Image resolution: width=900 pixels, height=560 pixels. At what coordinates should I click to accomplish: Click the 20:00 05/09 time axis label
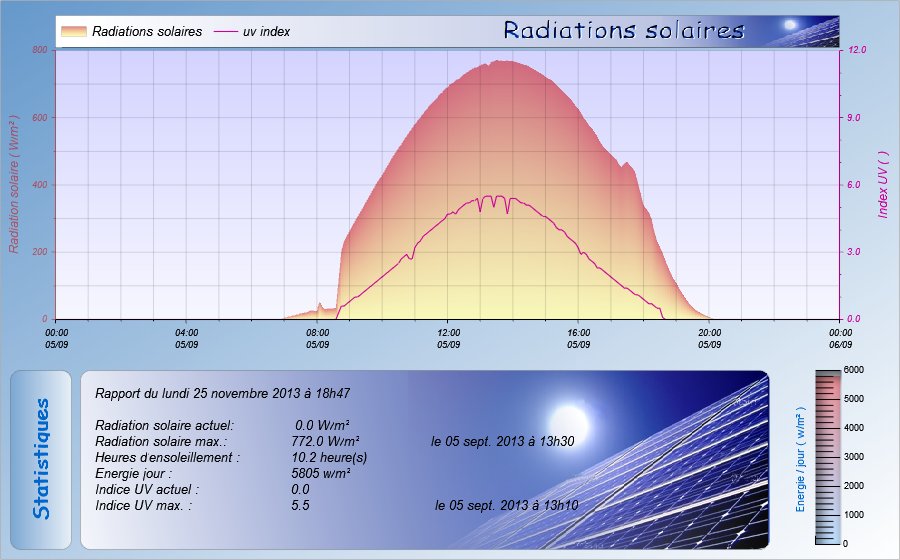point(709,338)
